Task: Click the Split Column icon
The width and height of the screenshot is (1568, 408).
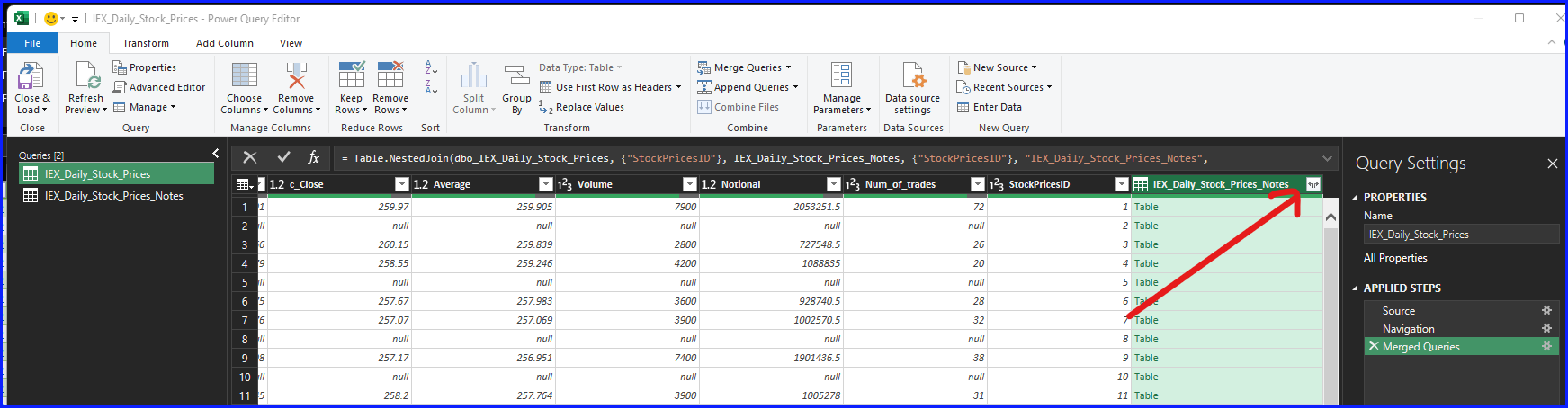Action: 474,75
